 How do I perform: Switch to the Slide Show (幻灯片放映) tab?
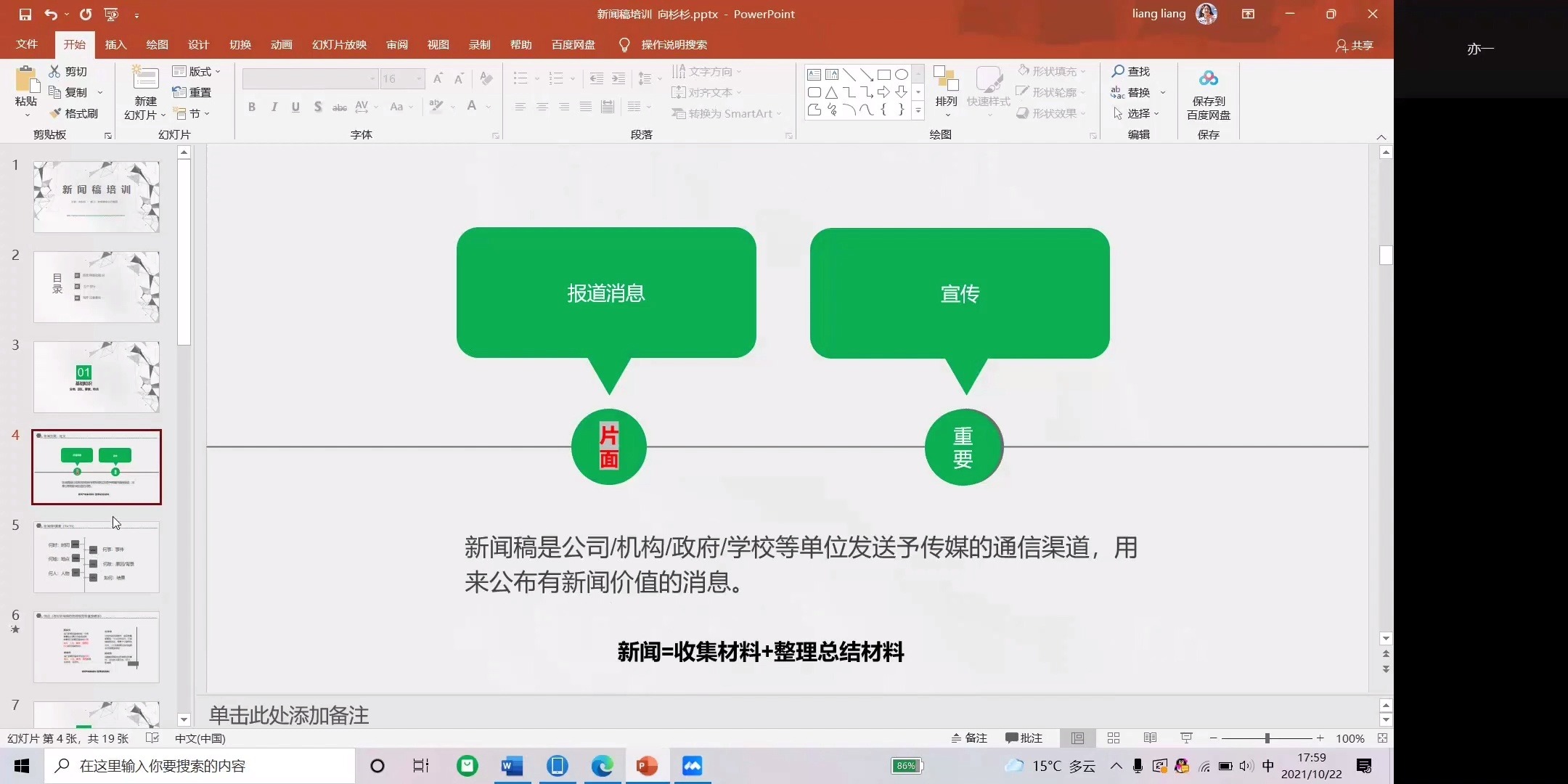pos(339,44)
